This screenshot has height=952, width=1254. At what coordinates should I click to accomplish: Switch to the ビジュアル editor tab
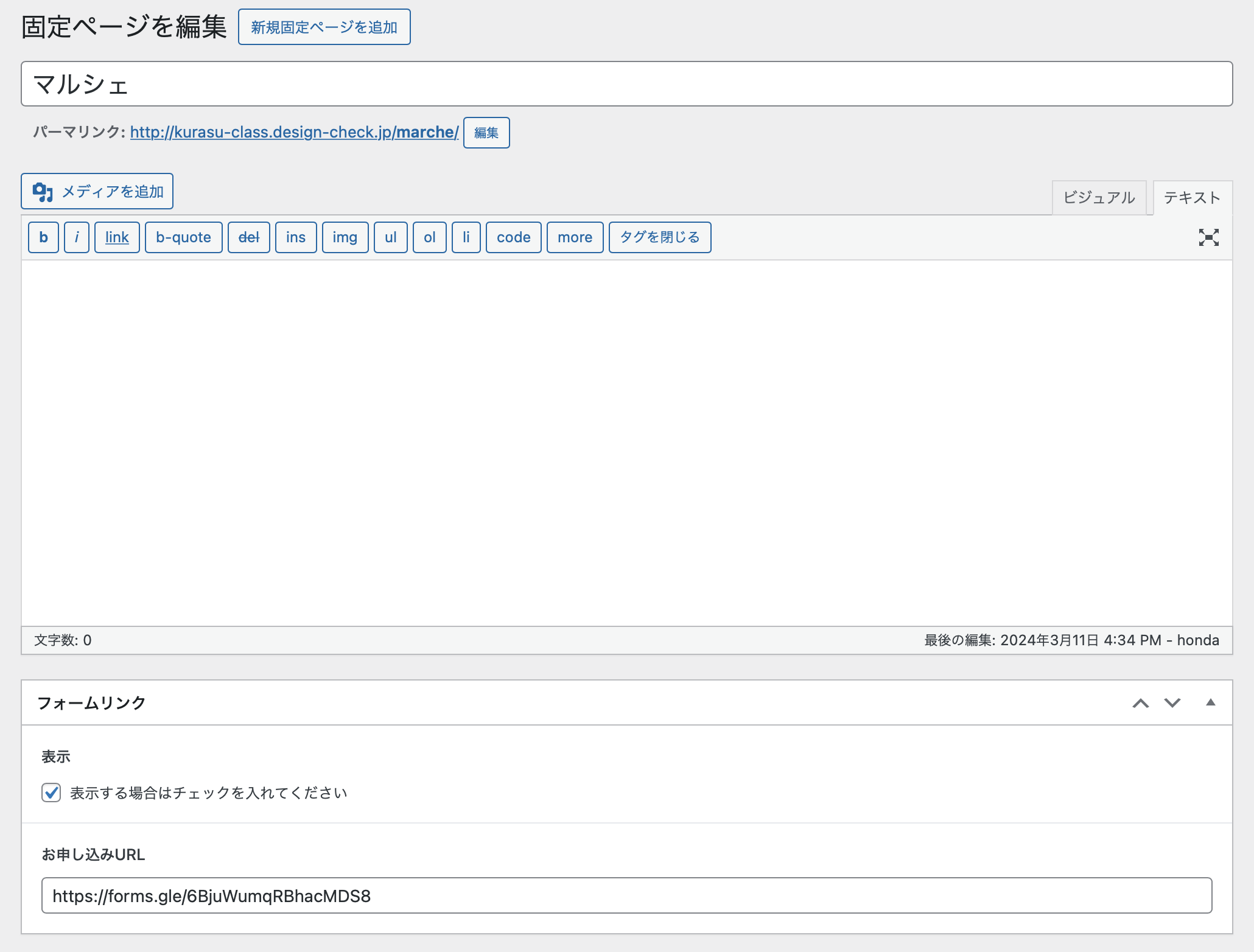(x=1099, y=197)
